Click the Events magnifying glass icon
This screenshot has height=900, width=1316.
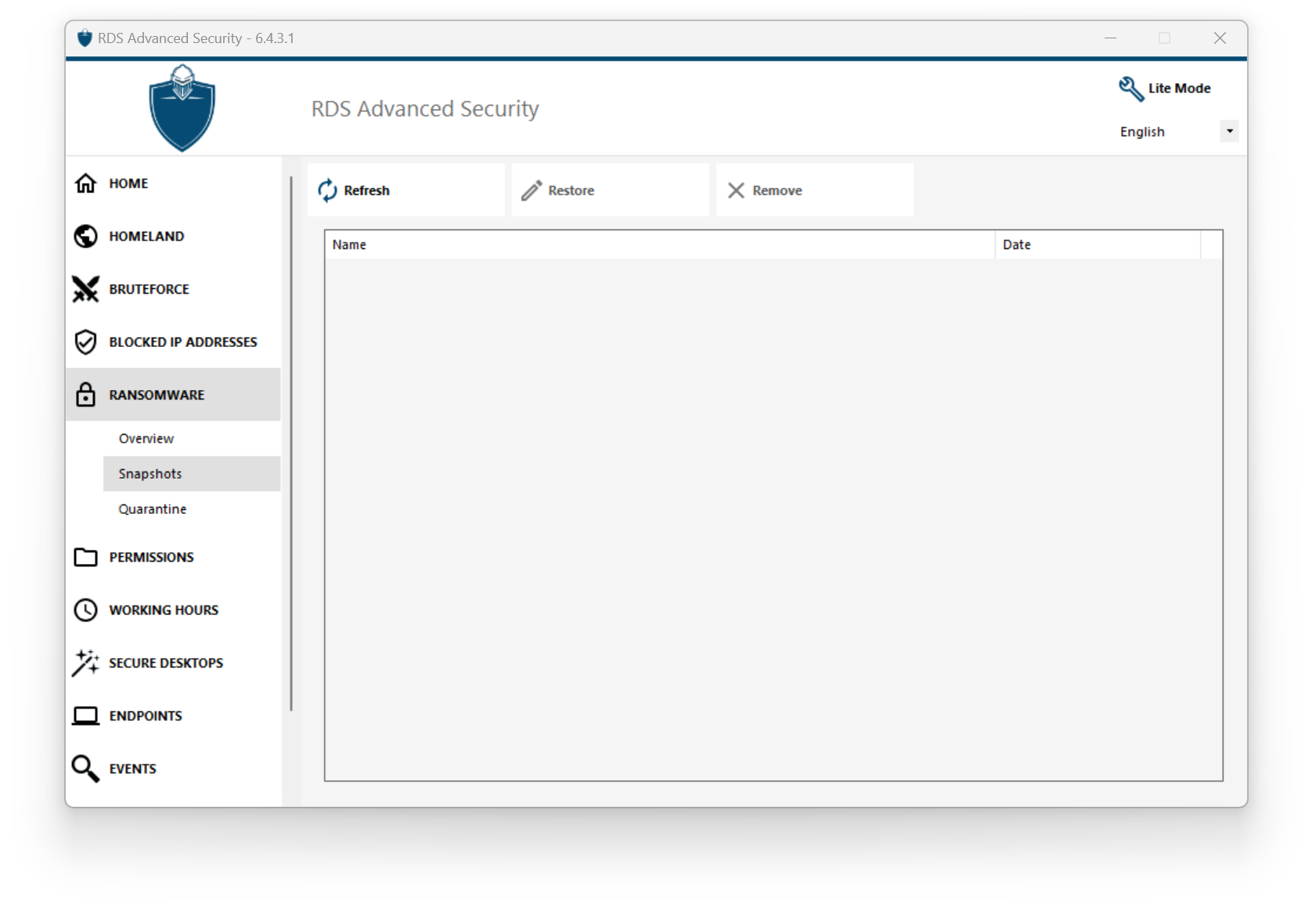point(85,768)
